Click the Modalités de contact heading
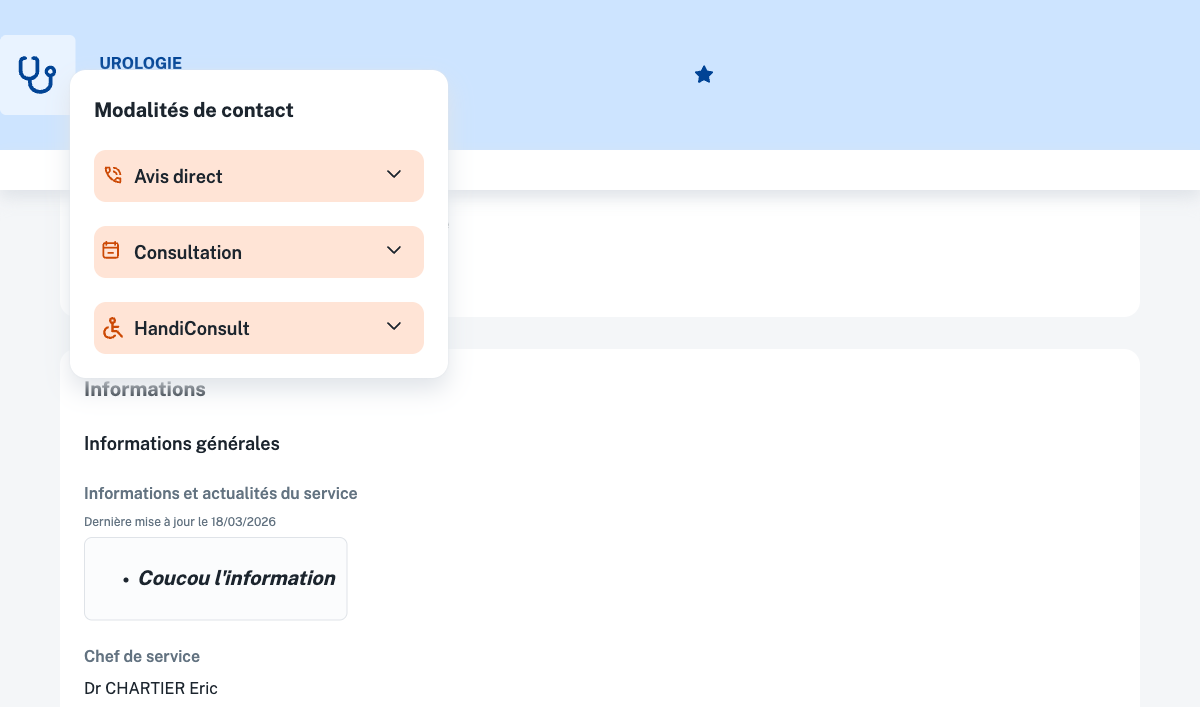The height and width of the screenshot is (707, 1200). tap(194, 110)
